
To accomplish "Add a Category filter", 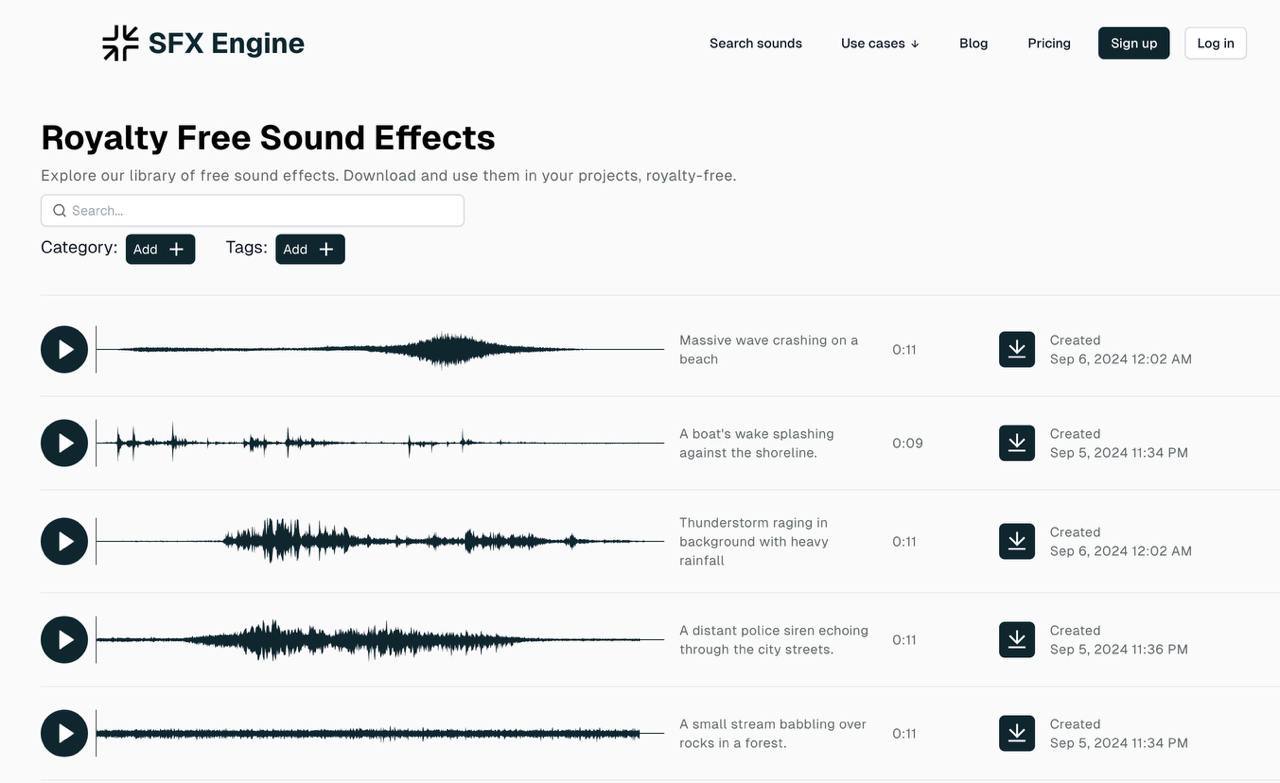I will coord(160,249).
